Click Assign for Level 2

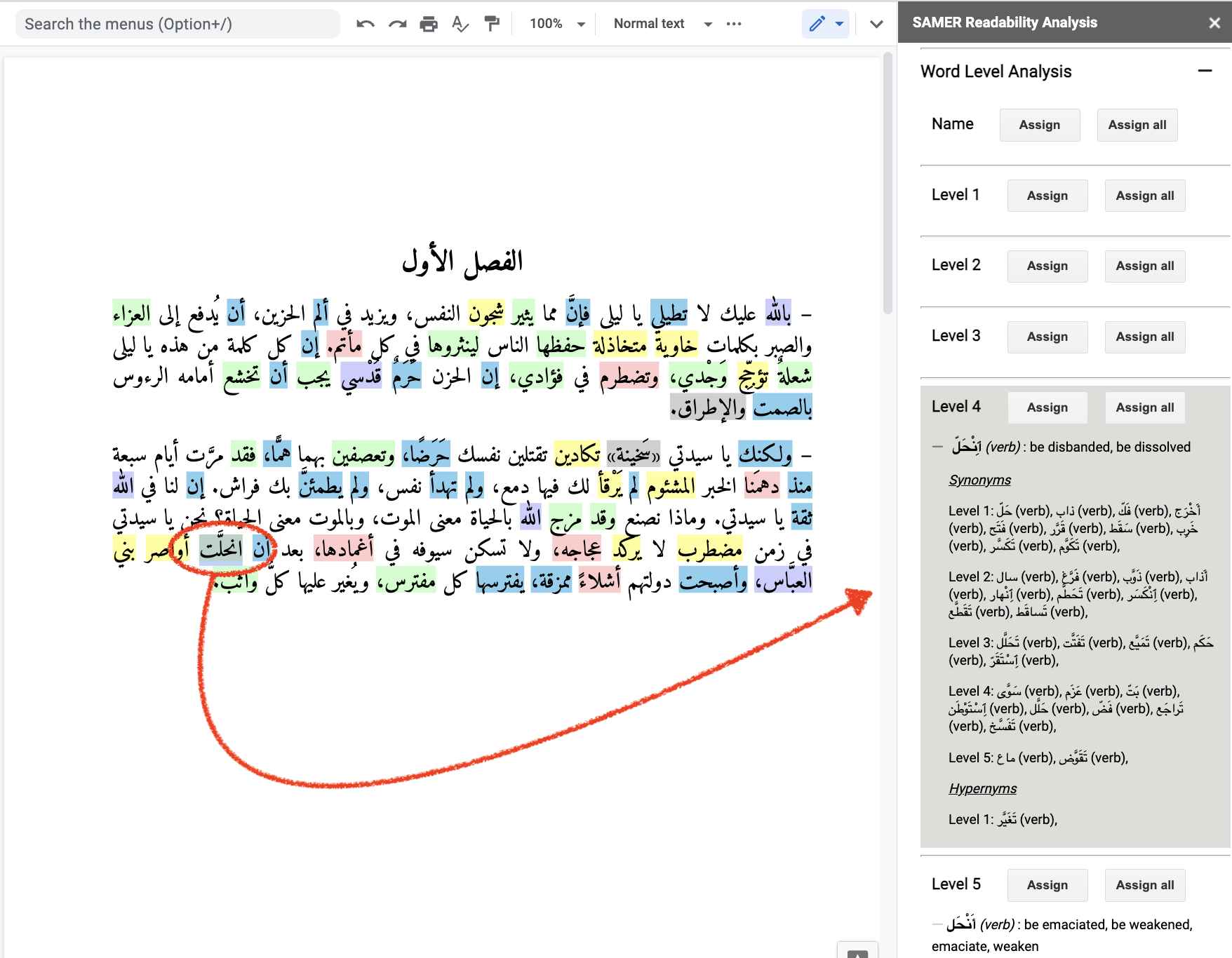(1047, 266)
